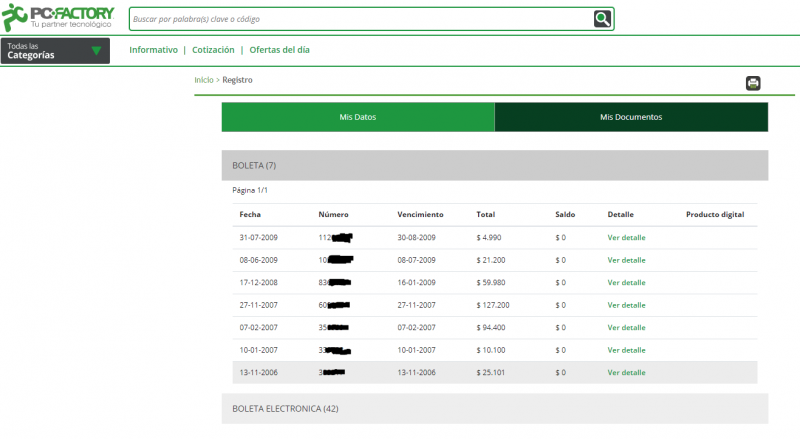Screen dimensions: 800x439
Task: Open the Informativo menu item
Action: (153, 50)
